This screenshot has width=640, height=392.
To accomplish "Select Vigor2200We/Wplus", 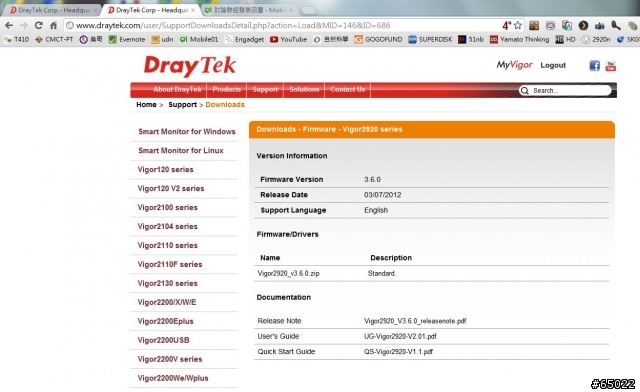I will point(173,378).
